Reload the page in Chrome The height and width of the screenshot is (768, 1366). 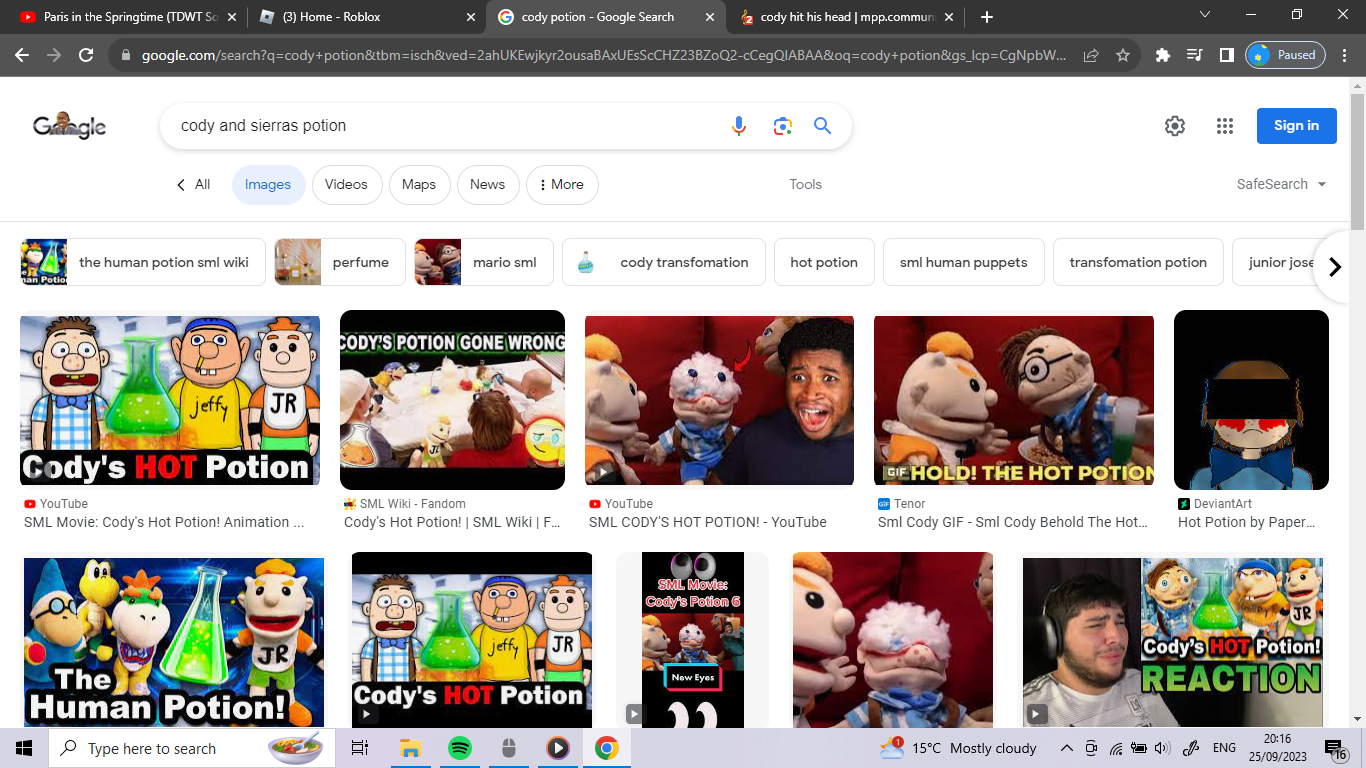click(86, 56)
